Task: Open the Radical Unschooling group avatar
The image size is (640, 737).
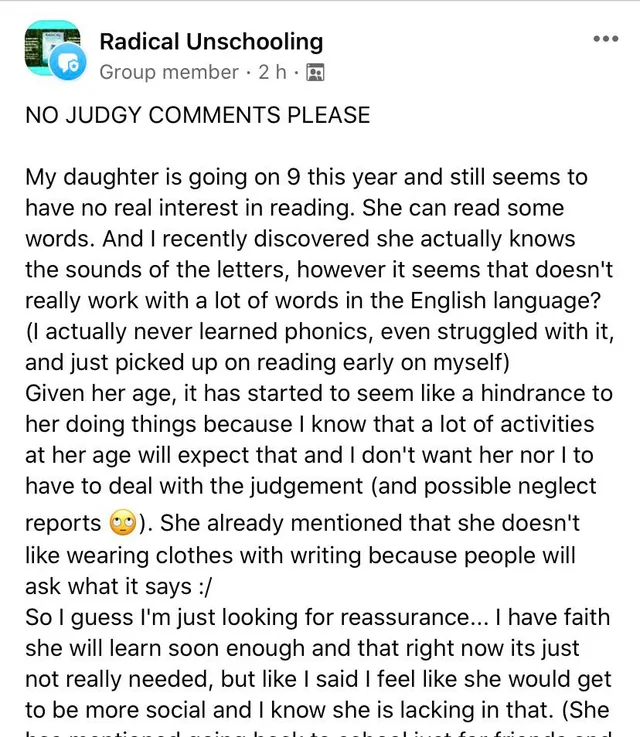Action: click(52, 48)
